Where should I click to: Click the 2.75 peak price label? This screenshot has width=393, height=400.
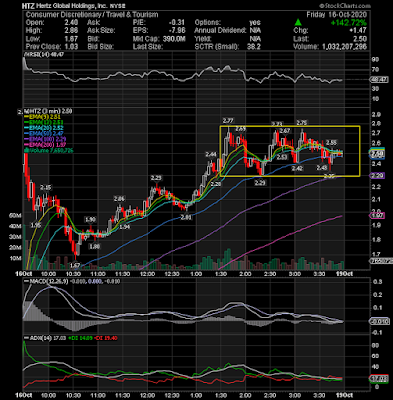301,123
